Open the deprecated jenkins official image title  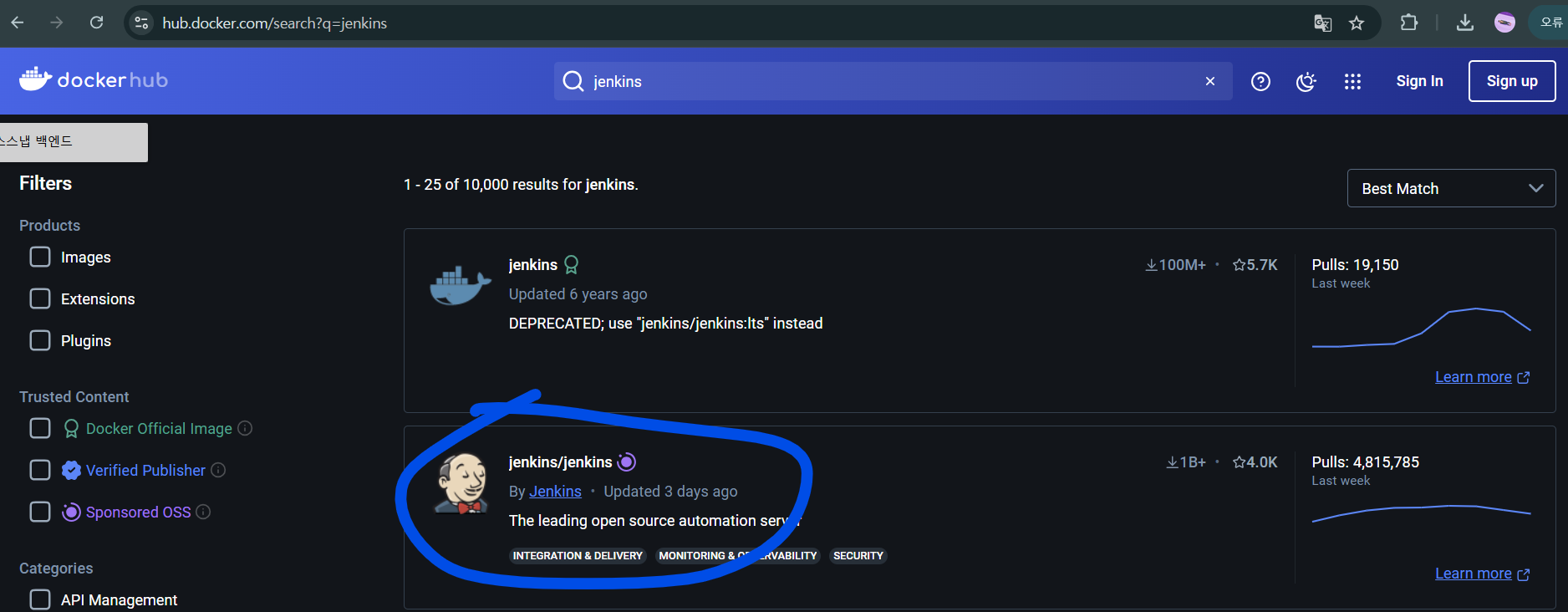[532, 265]
